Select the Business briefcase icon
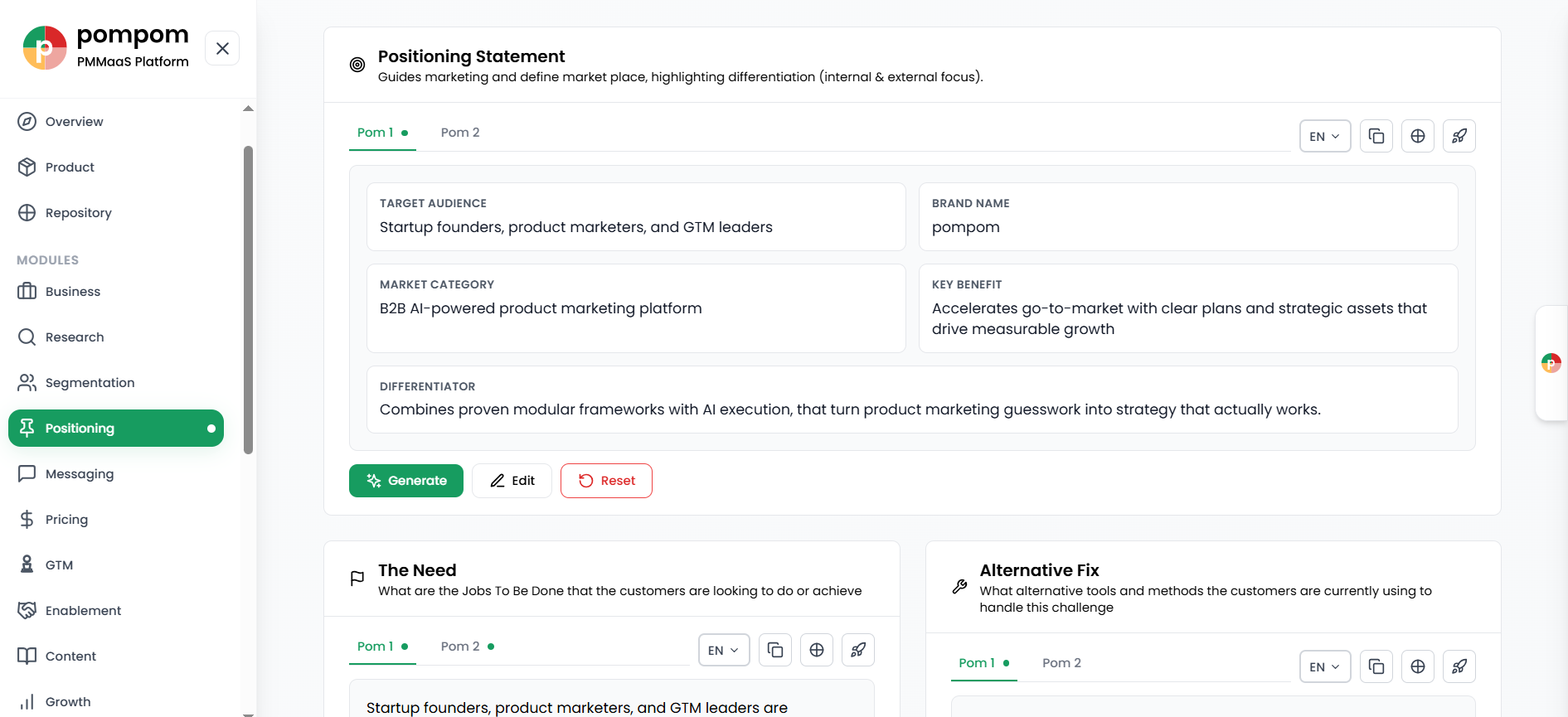Screen dimensions: 1568x717 point(27,292)
